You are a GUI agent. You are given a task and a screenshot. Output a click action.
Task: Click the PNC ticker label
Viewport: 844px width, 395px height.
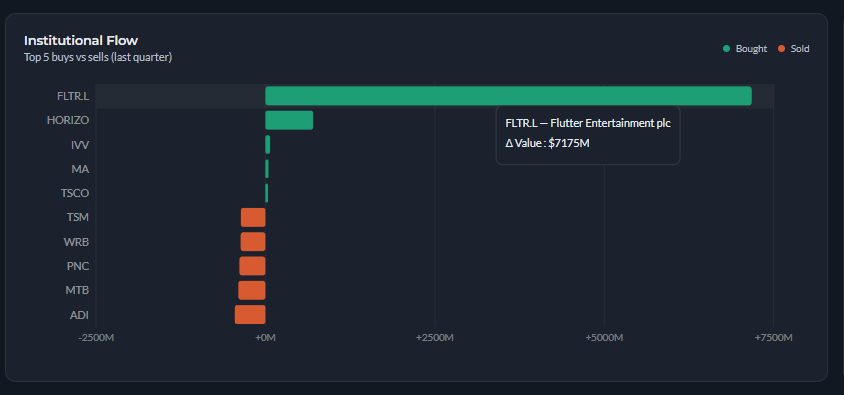78,266
